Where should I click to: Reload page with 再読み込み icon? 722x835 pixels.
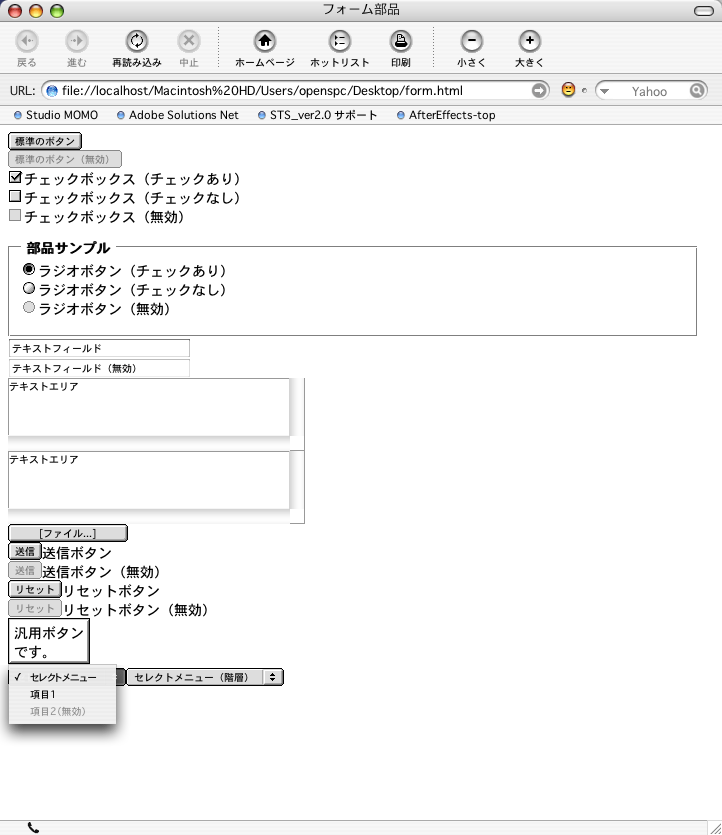tap(137, 41)
